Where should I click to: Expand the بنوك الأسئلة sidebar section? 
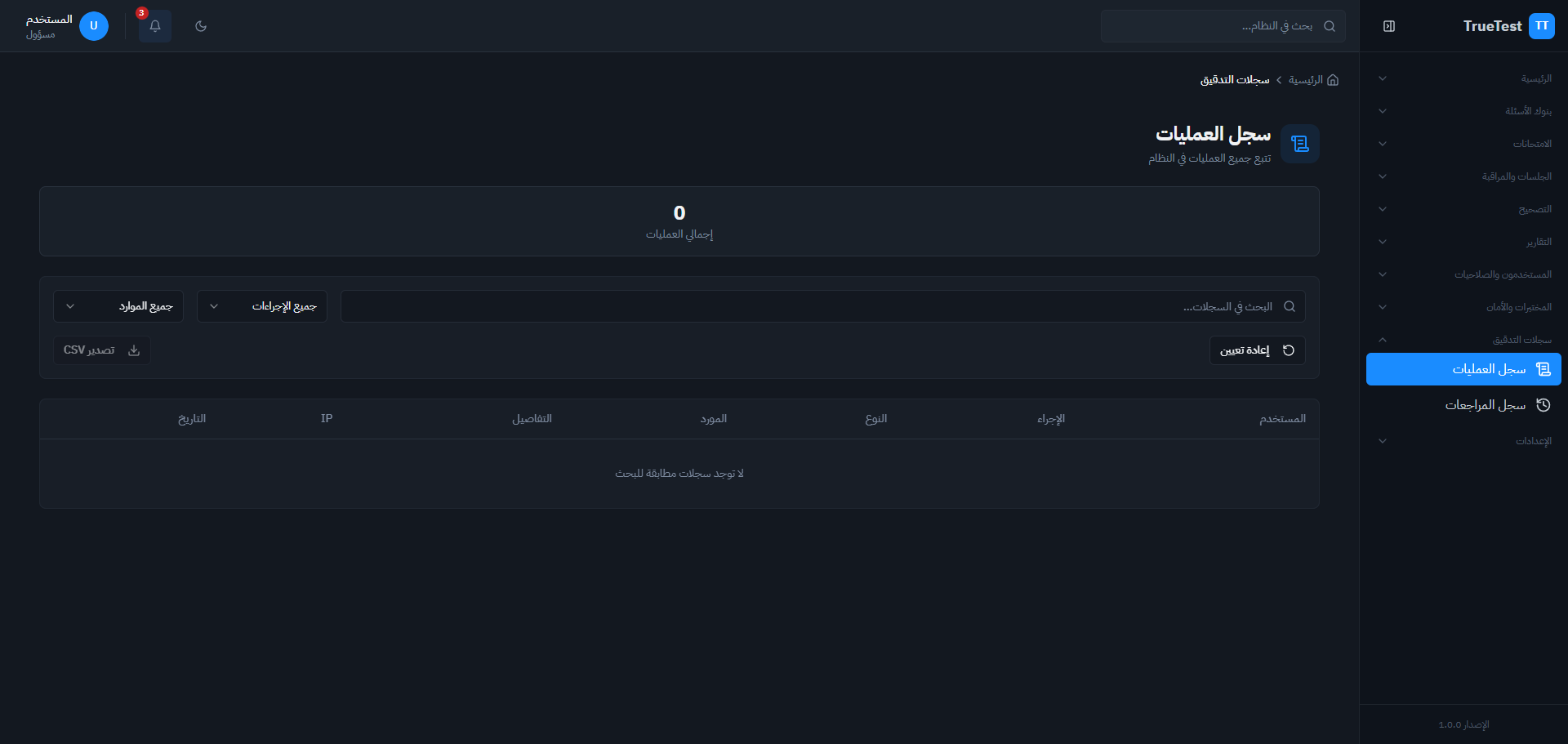tap(1463, 111)
